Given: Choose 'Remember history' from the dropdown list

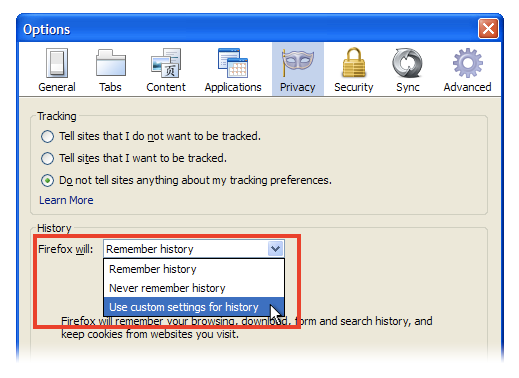Looking at the screenshot, I should click(194, 269).
